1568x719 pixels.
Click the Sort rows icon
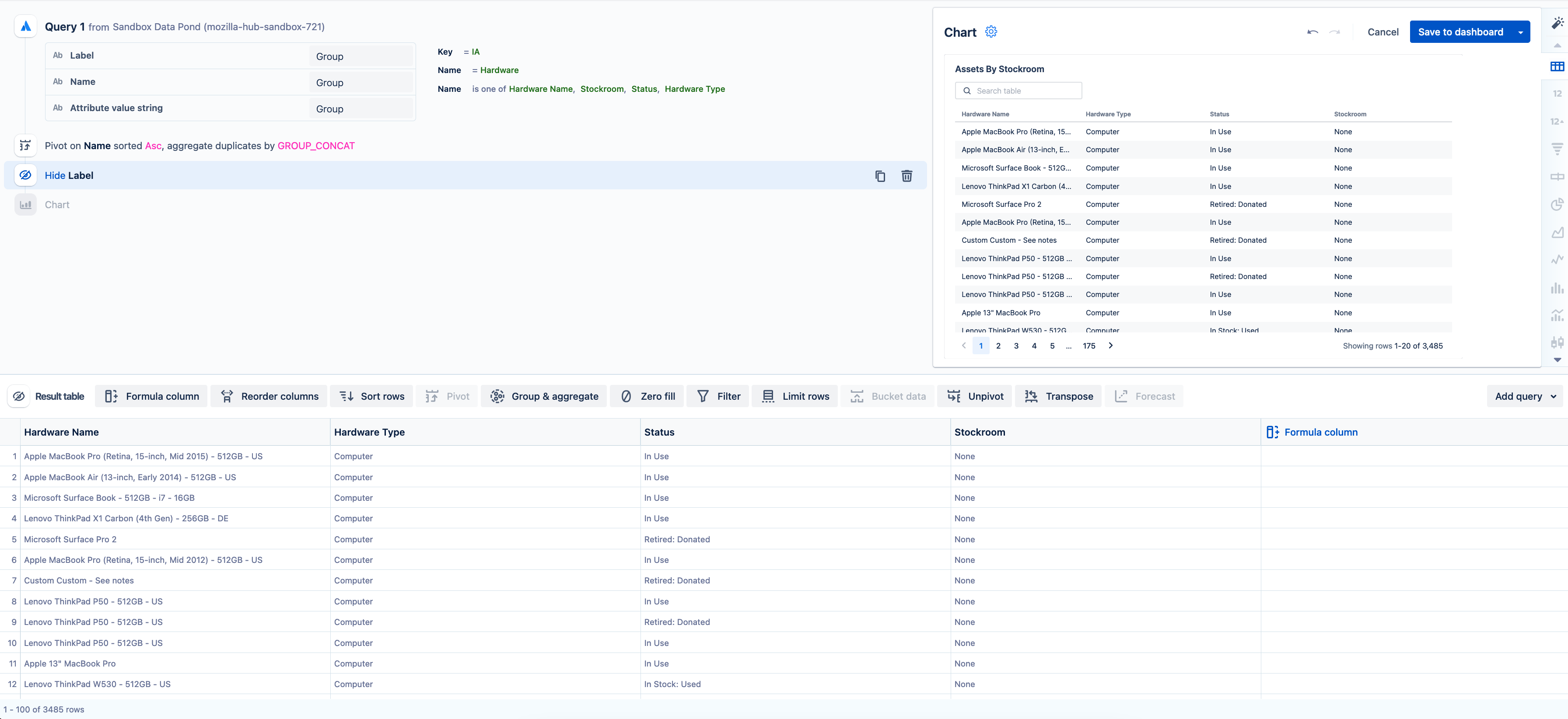[x=347, y=396]
